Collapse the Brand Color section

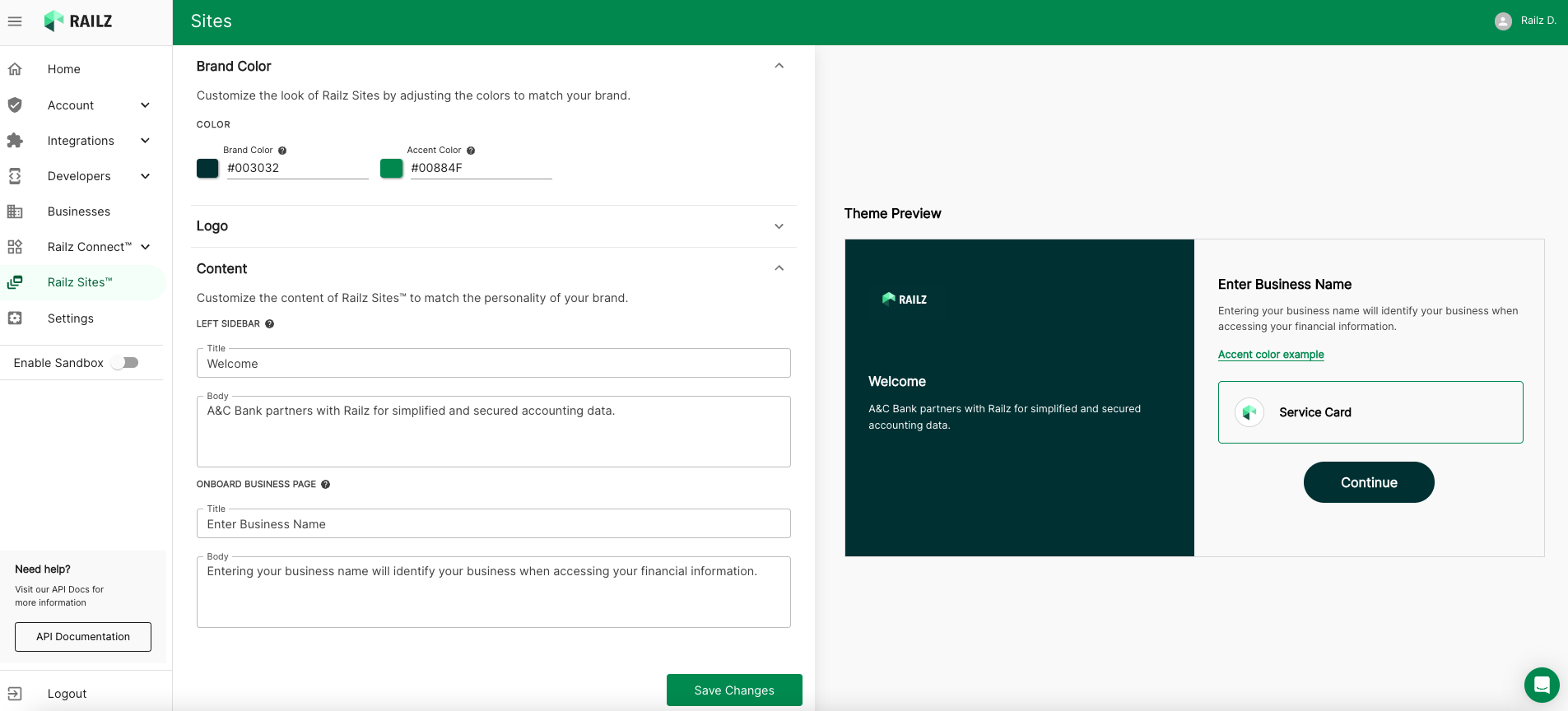click(779, 66)
